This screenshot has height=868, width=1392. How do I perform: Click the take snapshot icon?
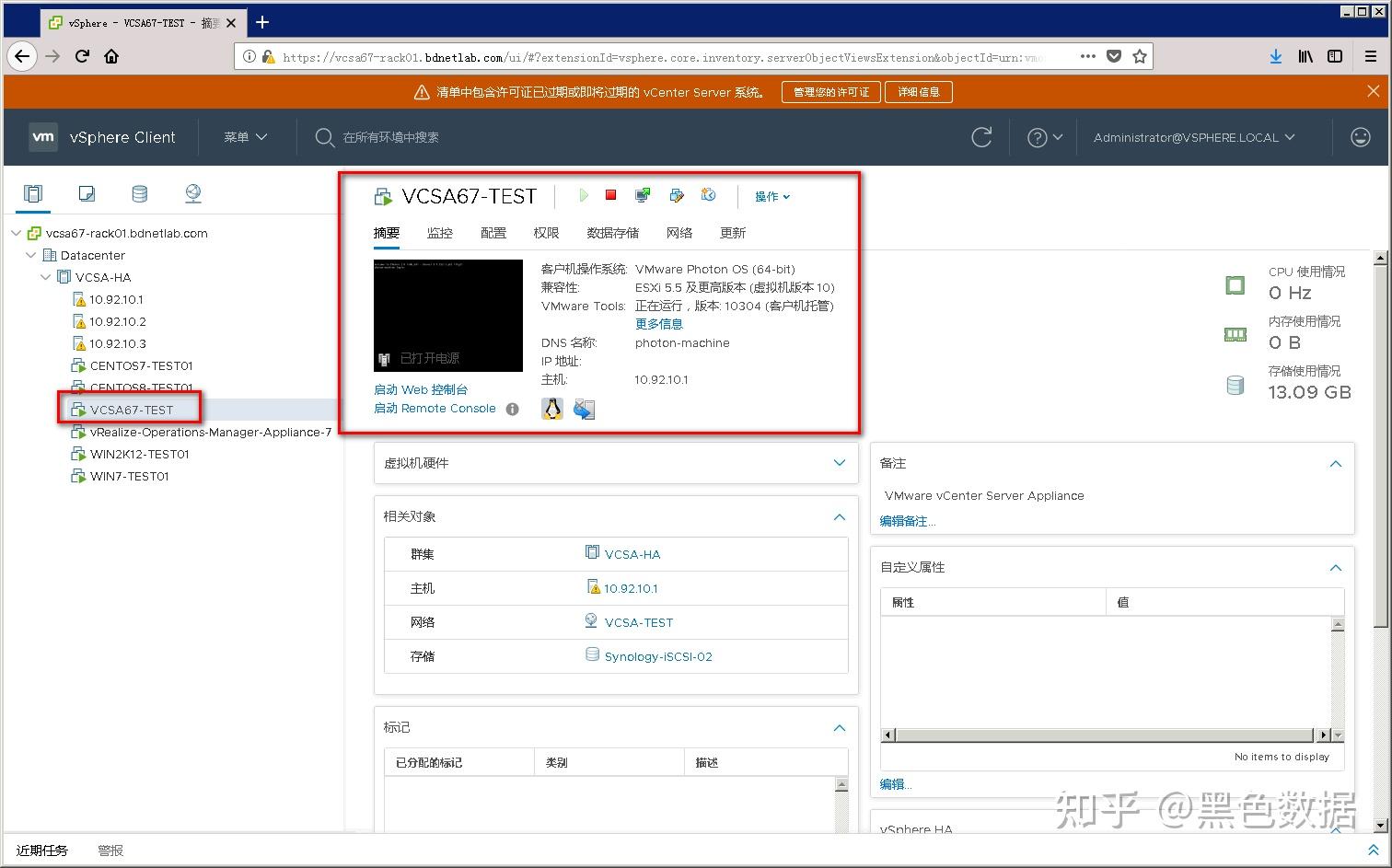pos(708,195)
